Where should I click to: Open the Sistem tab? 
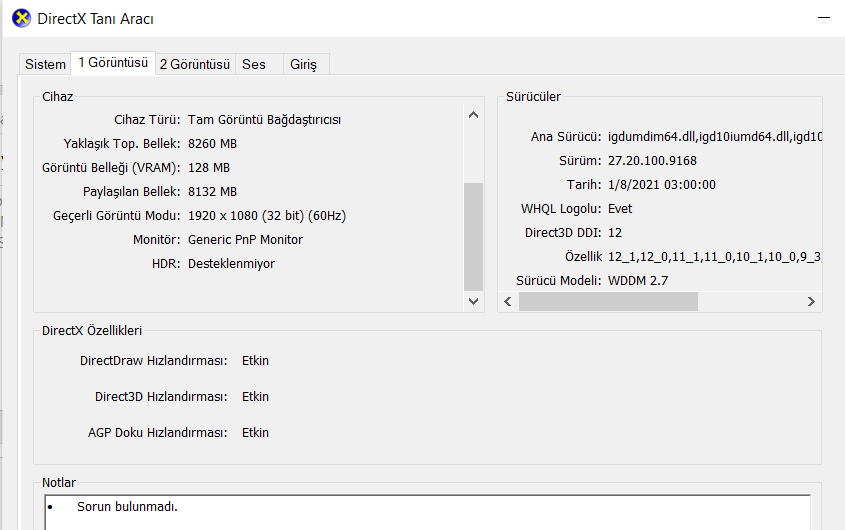coord(45,64)
